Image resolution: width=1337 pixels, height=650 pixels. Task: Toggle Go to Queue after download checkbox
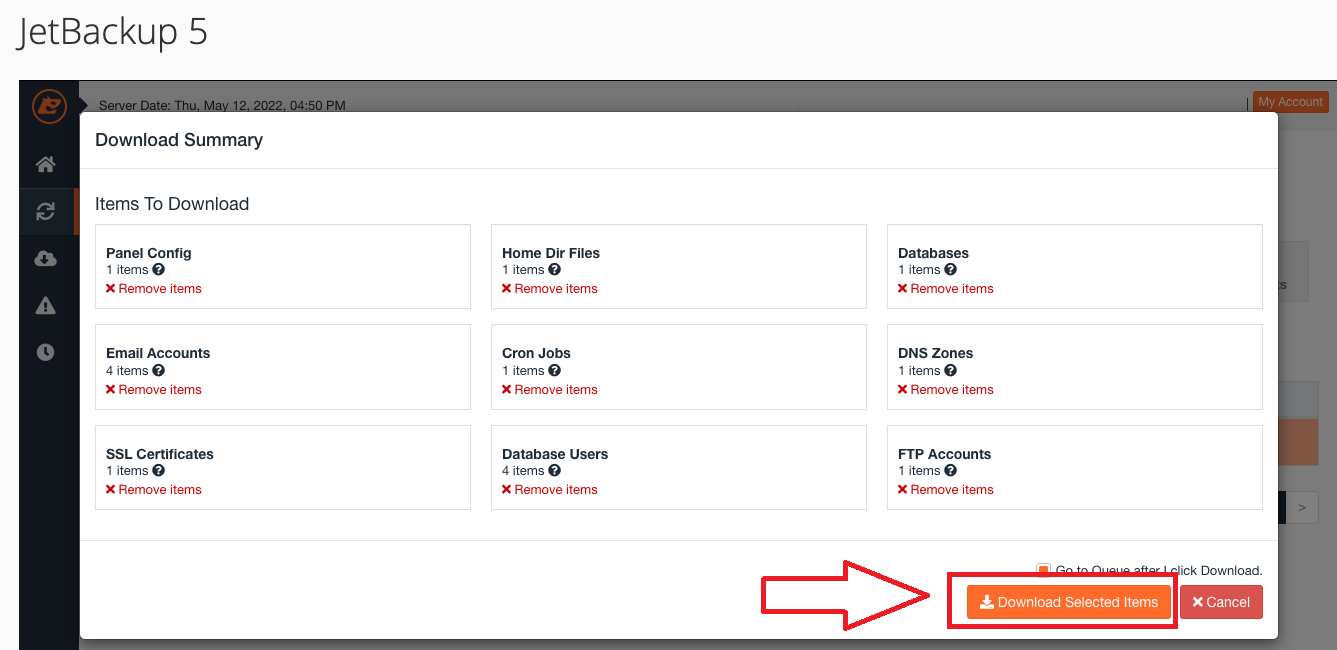(1044, 570)
